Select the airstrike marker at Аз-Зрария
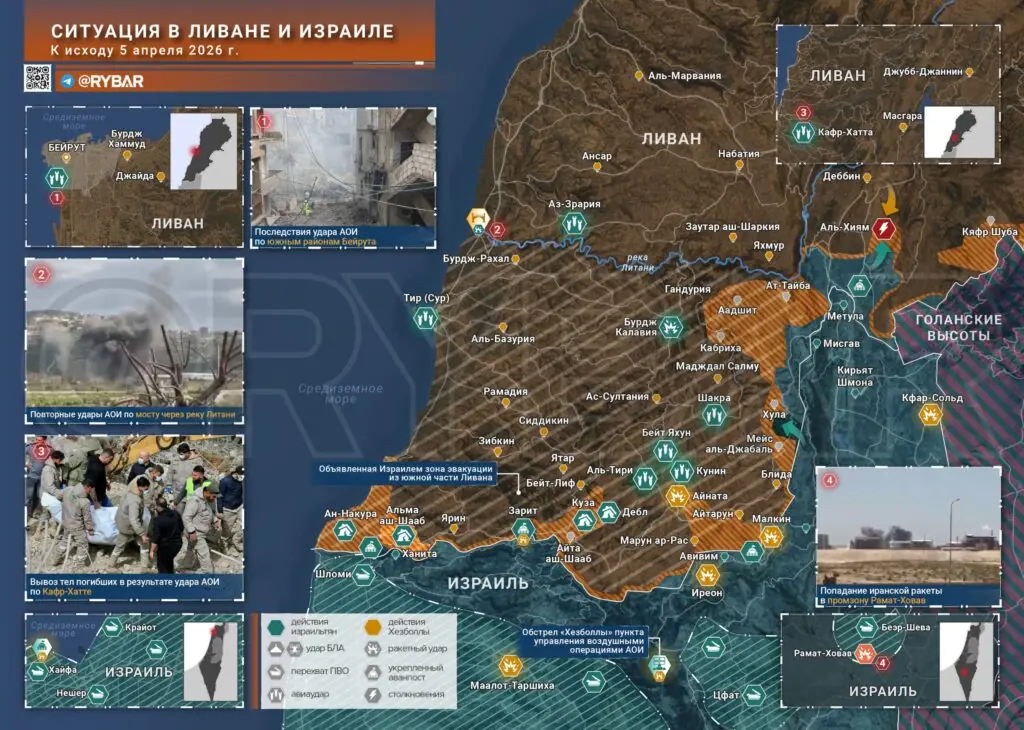1024x730 pixels. click(x=574, y=224)
